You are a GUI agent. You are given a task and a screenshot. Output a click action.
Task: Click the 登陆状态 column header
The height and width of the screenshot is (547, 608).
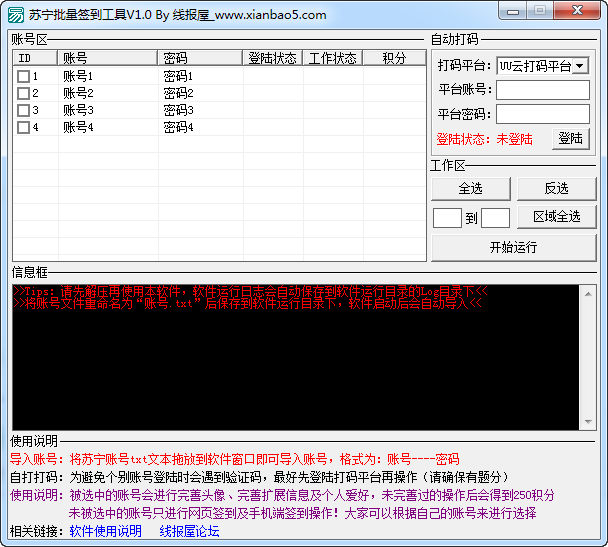tap(273, 58)
